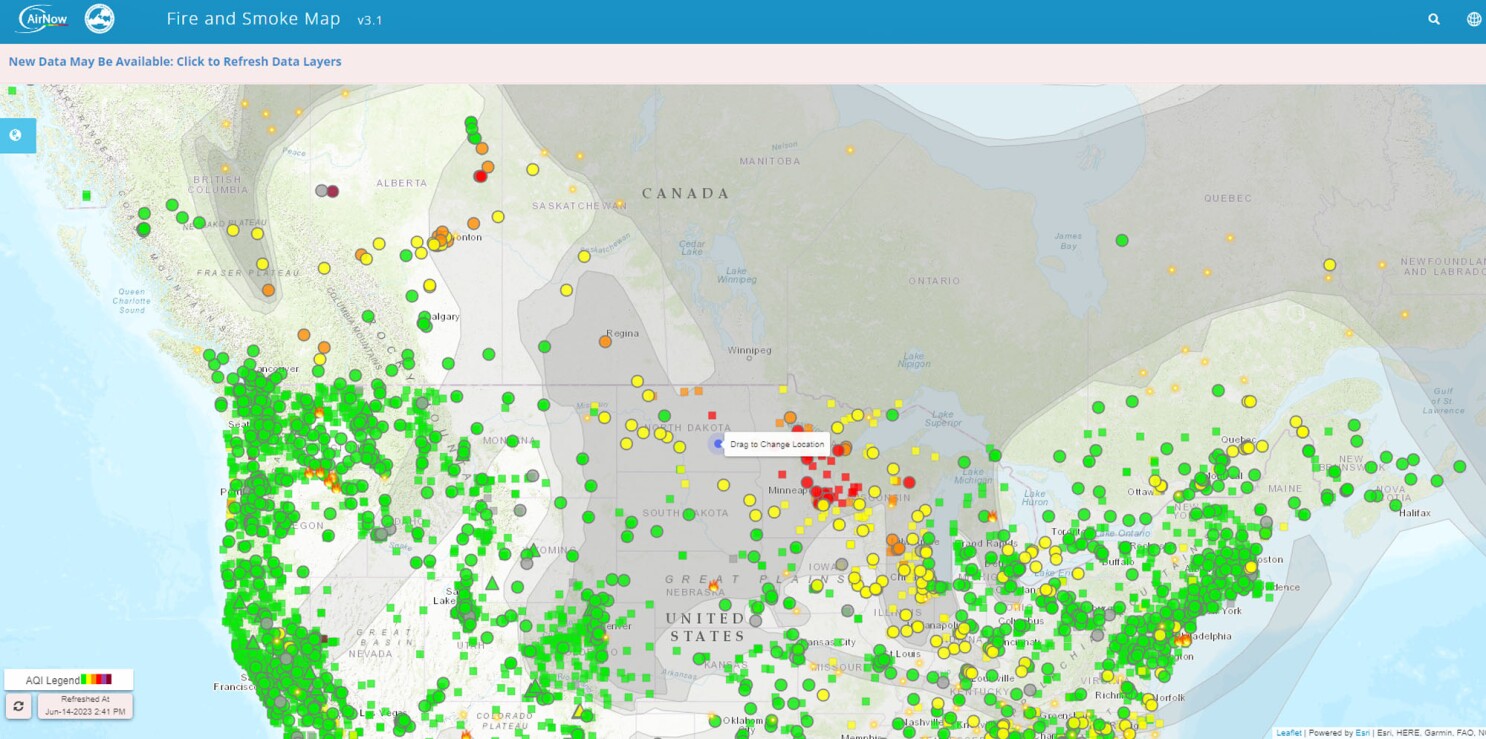The image size is (1486, 739).
Task: Select the orange monitor marker below Regina label
Action: click(605, 342)
